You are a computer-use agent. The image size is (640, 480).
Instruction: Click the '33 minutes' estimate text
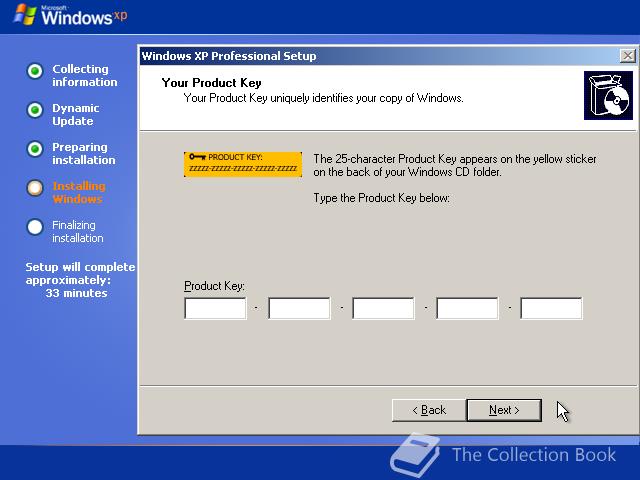(76, 293)
